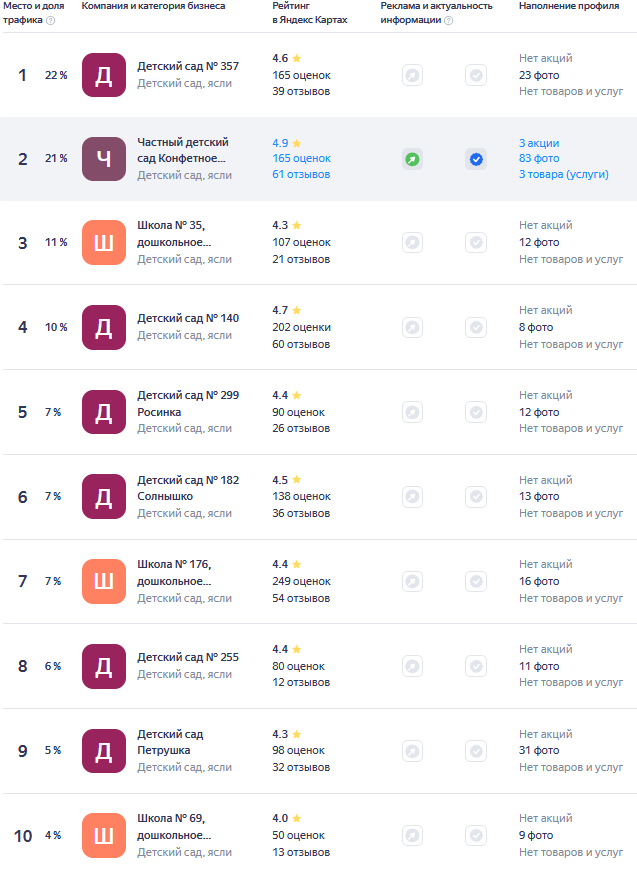This screenshot has width=637, height=875.
Task: Select the company name Детский сад № 255
Action: [x=188, y=657]
